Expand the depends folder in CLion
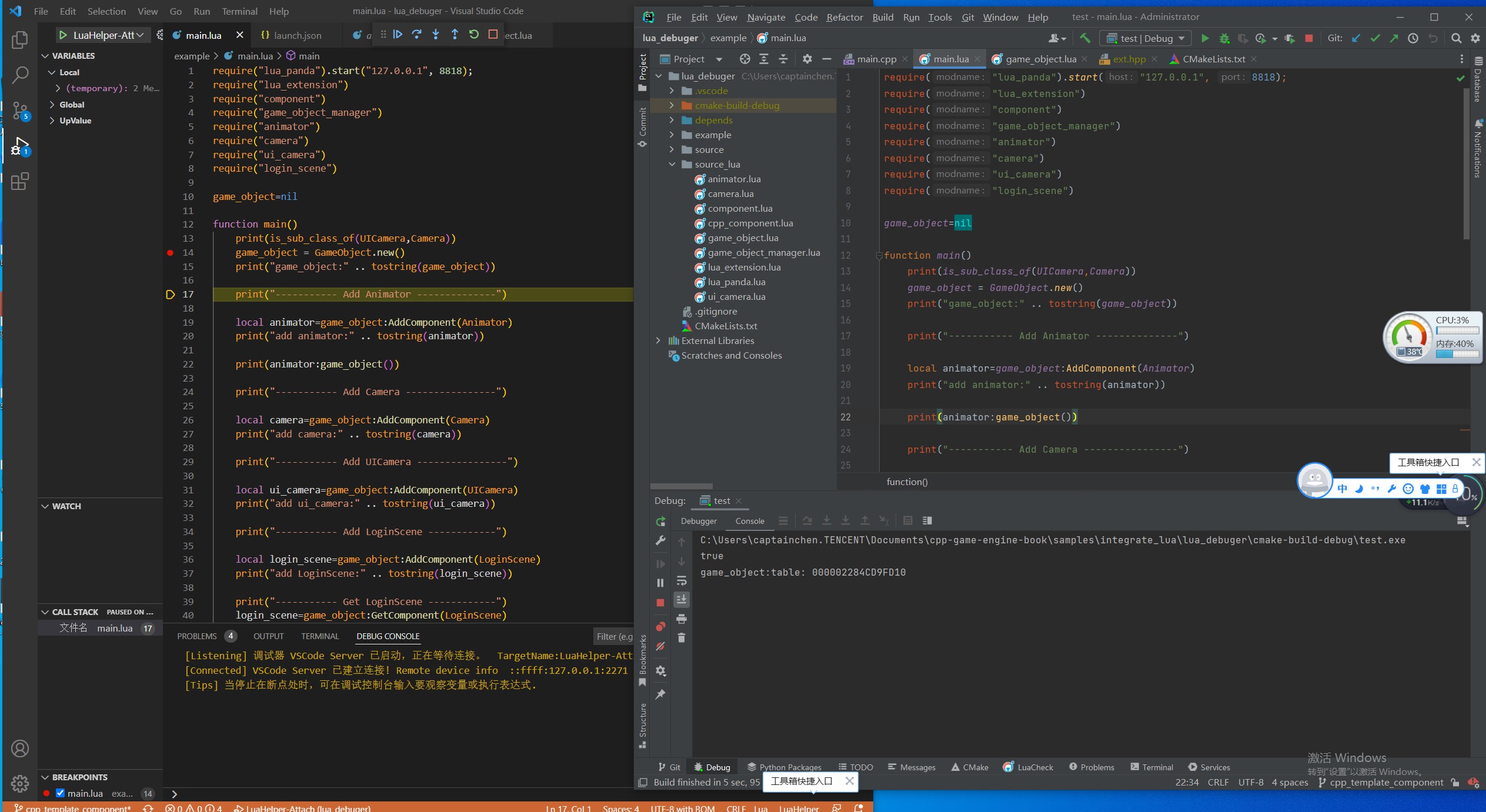1486x812 pixels. (672, 120)
